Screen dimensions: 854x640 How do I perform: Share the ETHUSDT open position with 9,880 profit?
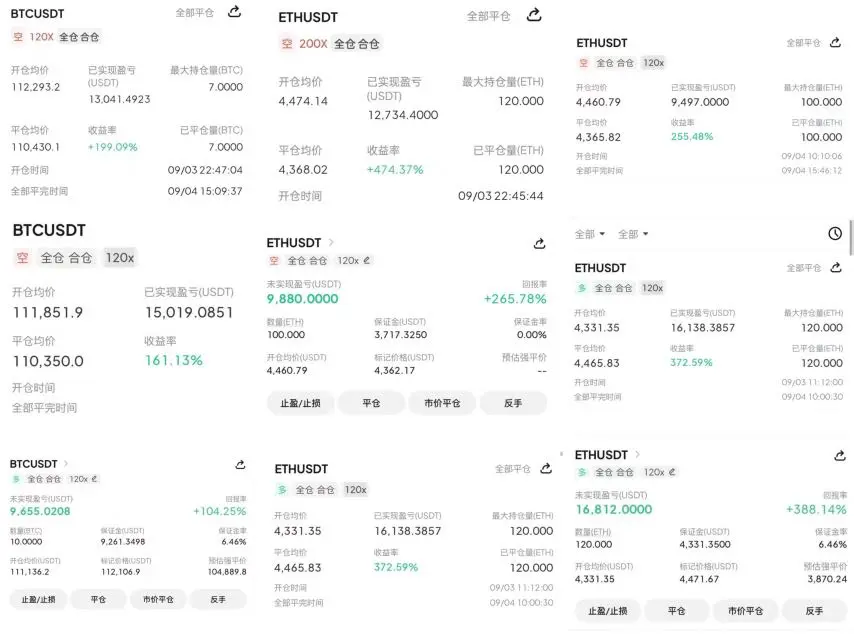[539, 243]
